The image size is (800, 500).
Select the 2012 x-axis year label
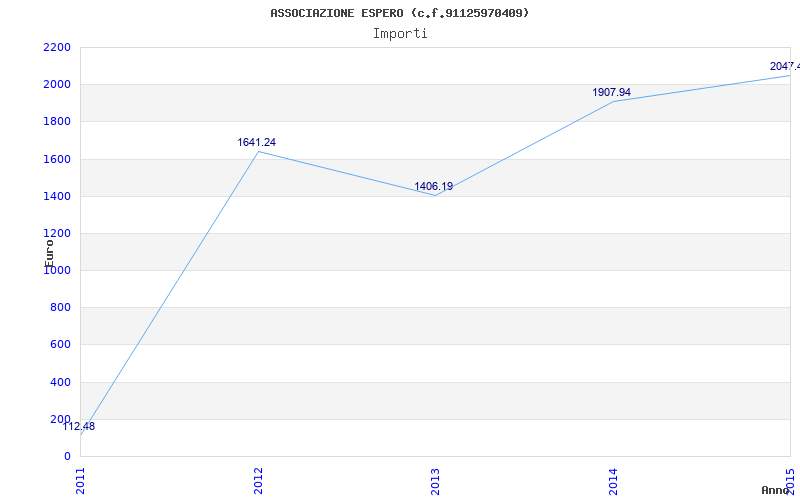pos(258,481)
